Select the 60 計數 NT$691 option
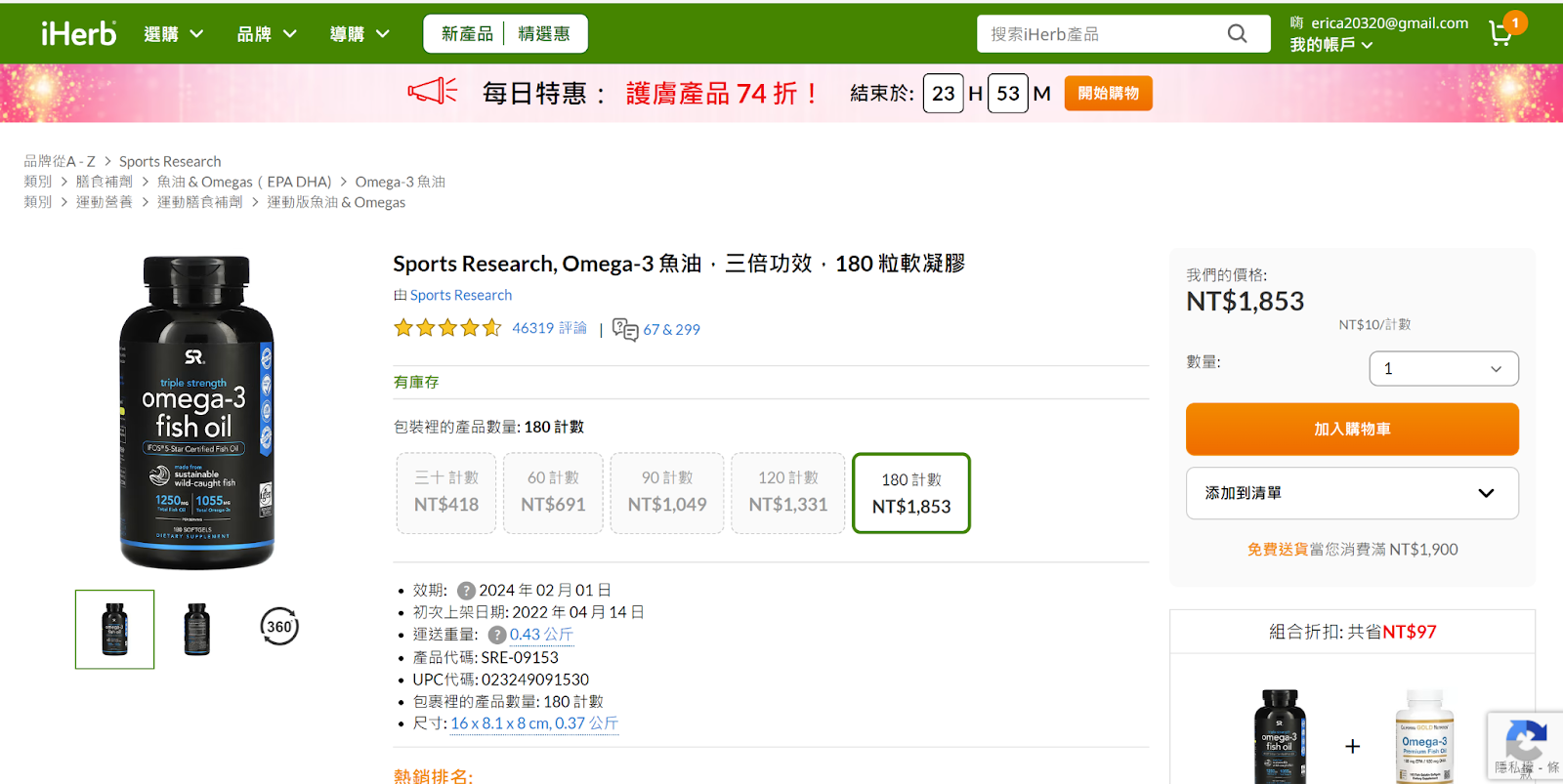The height and width of the screenshot is (784, 1563). (553, 493)
